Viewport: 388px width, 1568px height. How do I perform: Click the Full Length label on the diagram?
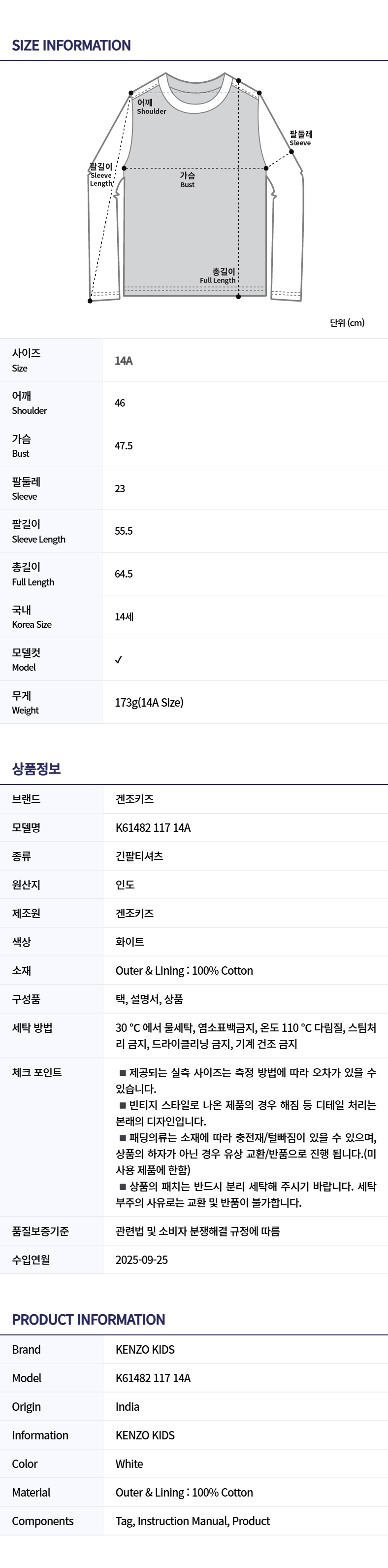(218, 276)
